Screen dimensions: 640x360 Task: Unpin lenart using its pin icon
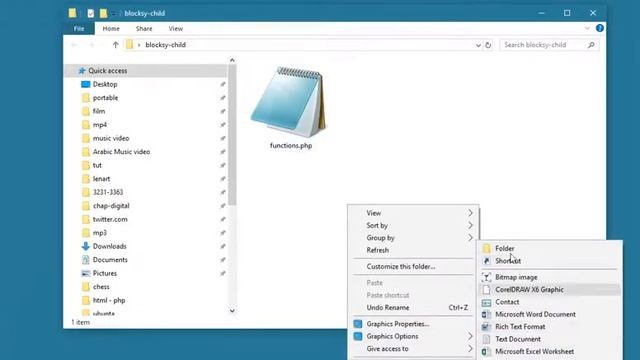click(x=223, y=179)
